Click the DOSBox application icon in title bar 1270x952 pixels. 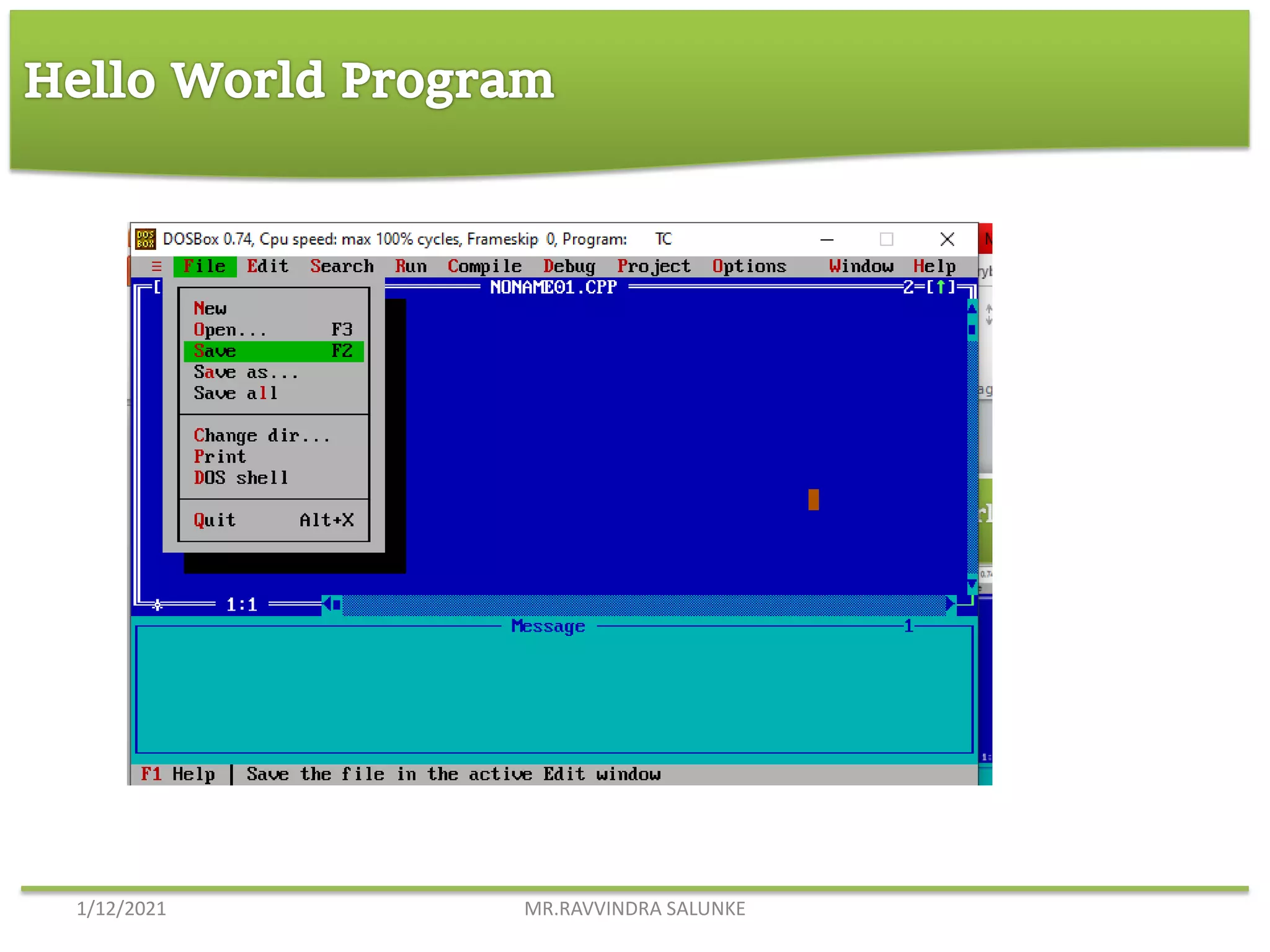[x=145, y=239]
